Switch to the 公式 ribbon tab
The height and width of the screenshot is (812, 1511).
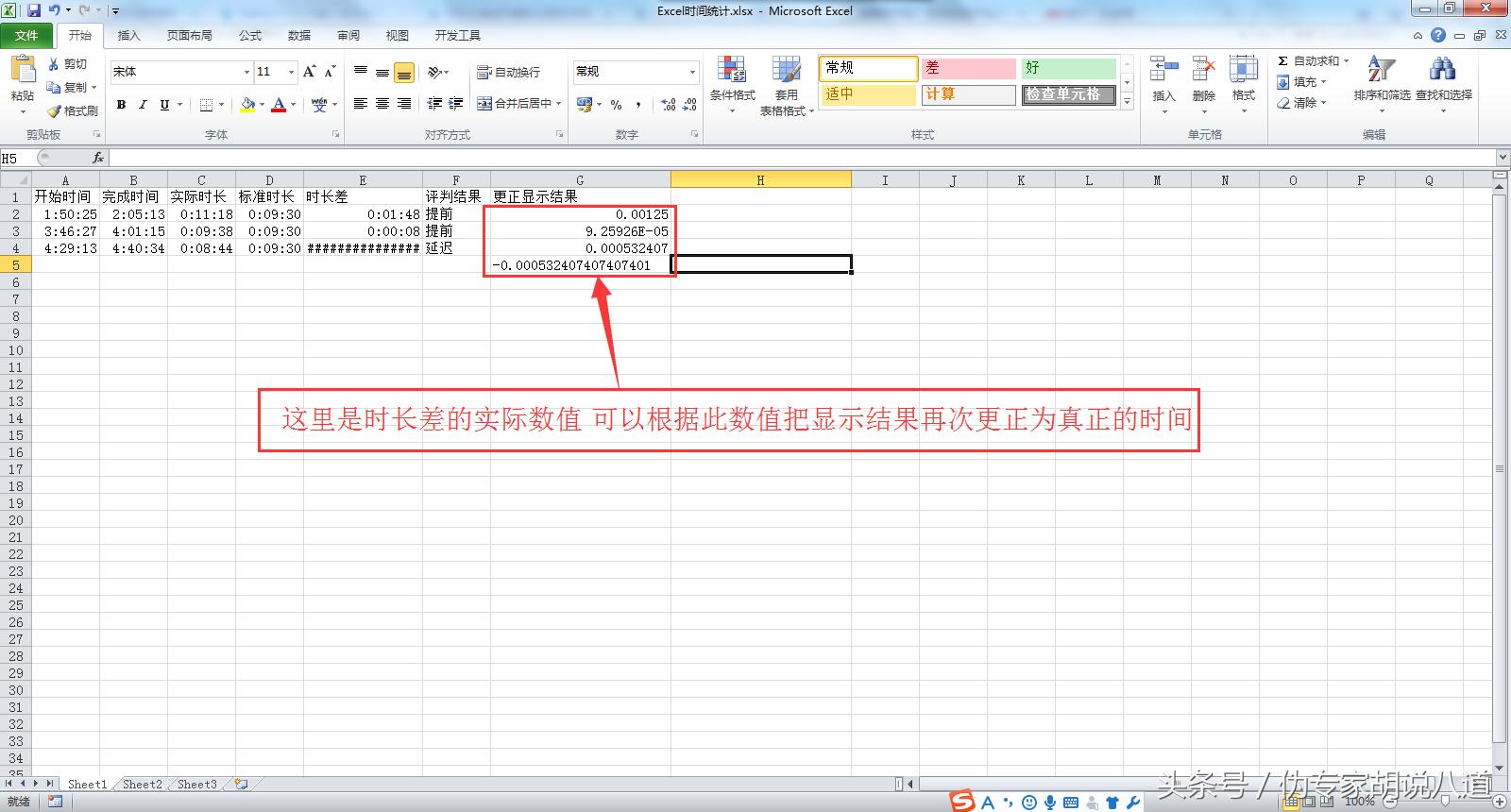250,36
